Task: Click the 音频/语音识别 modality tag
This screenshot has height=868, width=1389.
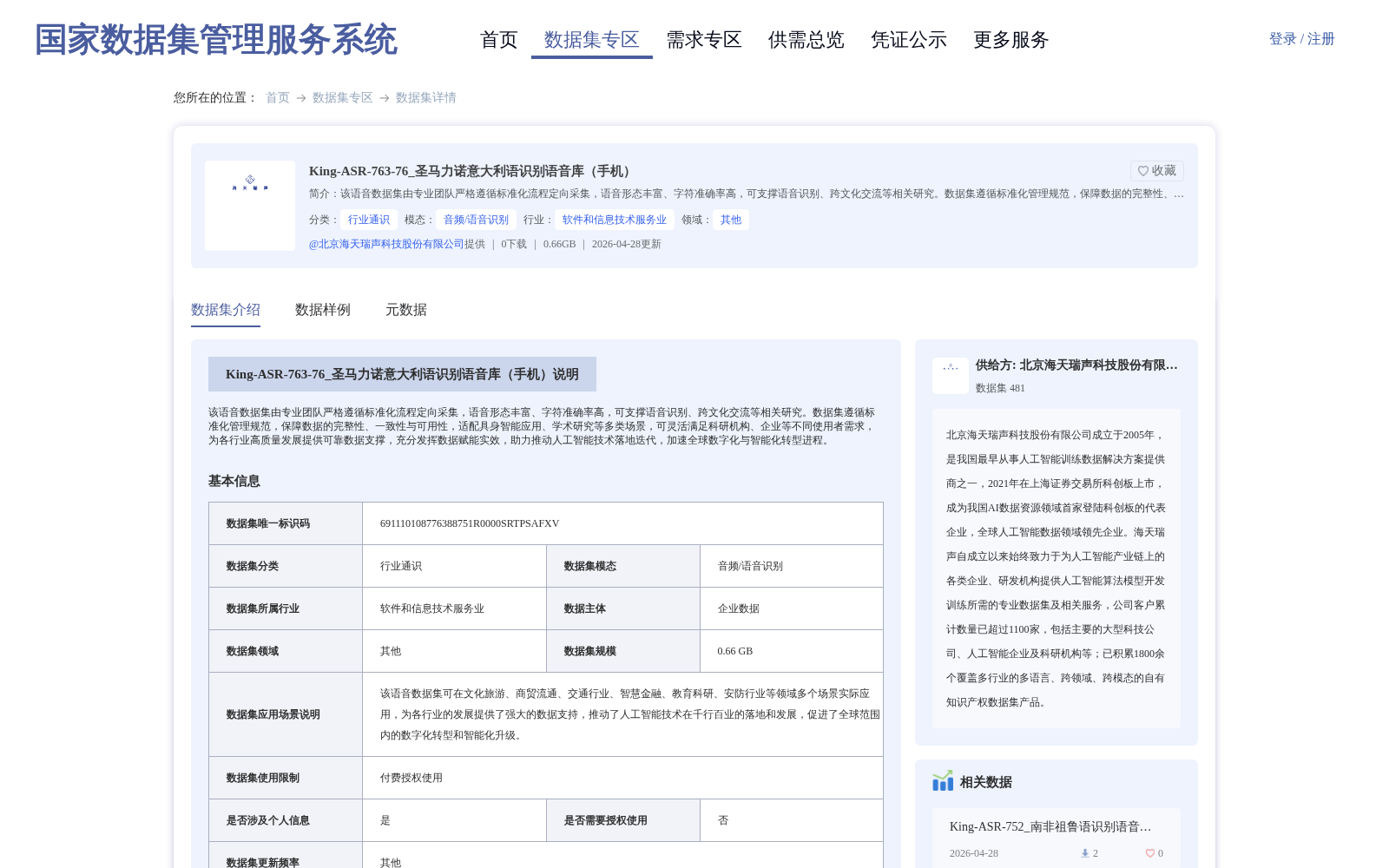Action: point(477,220)
